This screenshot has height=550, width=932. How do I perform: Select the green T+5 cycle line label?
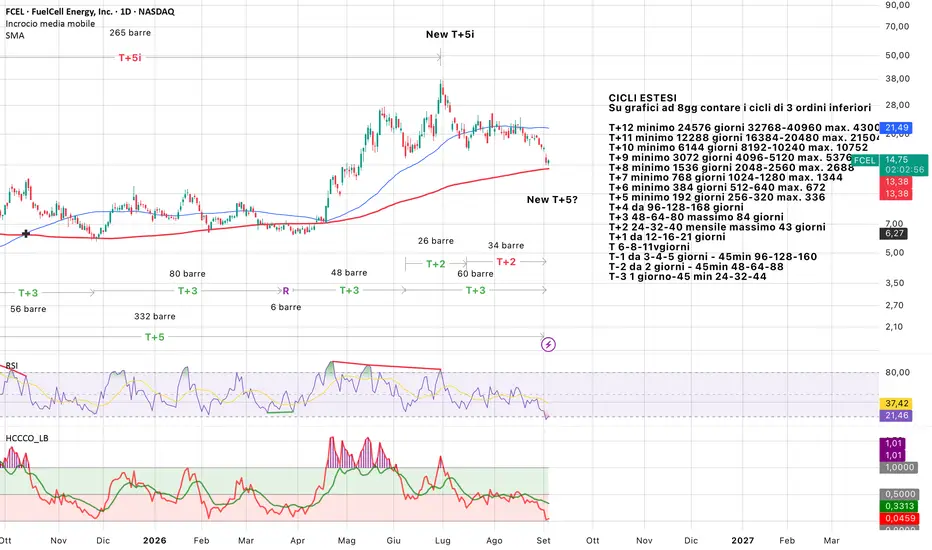pos(155,337)
